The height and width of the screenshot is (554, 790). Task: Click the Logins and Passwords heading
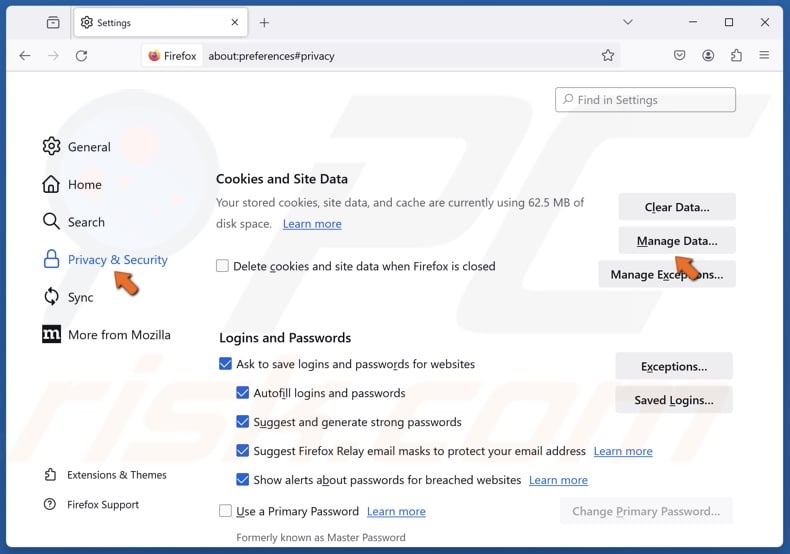[285, 337]
